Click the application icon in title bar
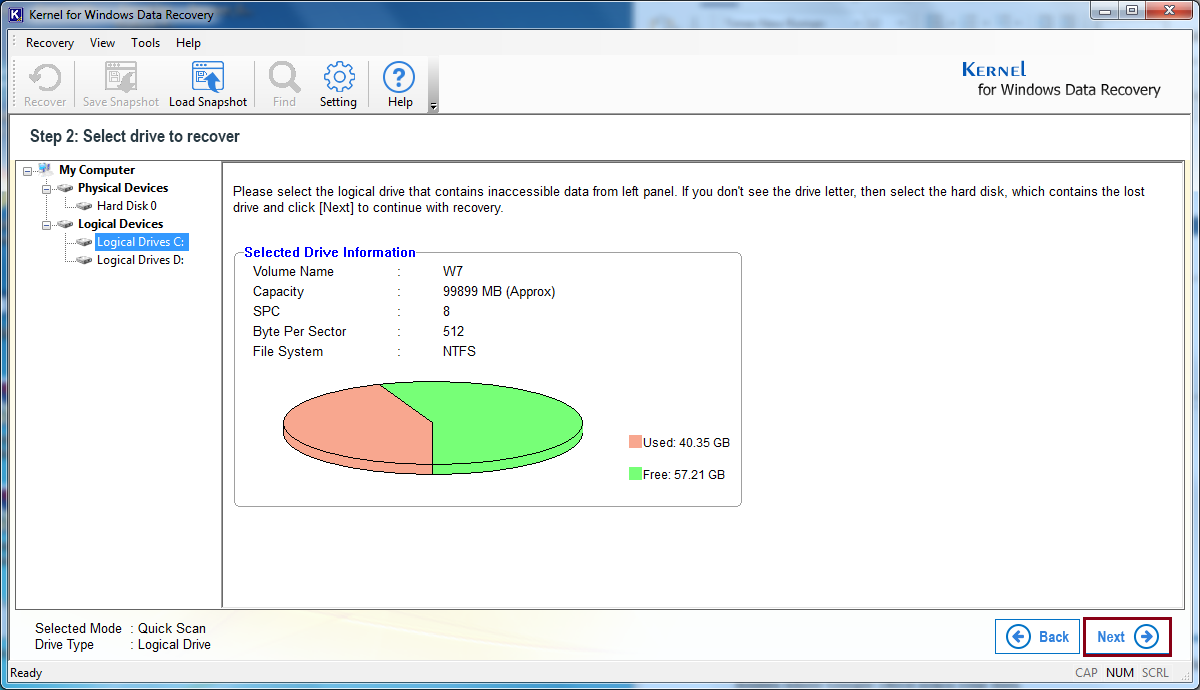The height and width of the screenshot is (690, 1200). [16, 15]
